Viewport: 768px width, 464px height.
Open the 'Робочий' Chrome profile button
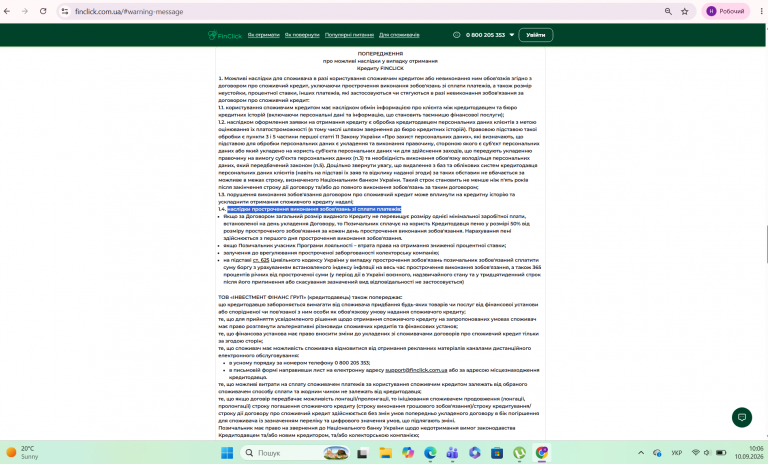tap(726, 11)
